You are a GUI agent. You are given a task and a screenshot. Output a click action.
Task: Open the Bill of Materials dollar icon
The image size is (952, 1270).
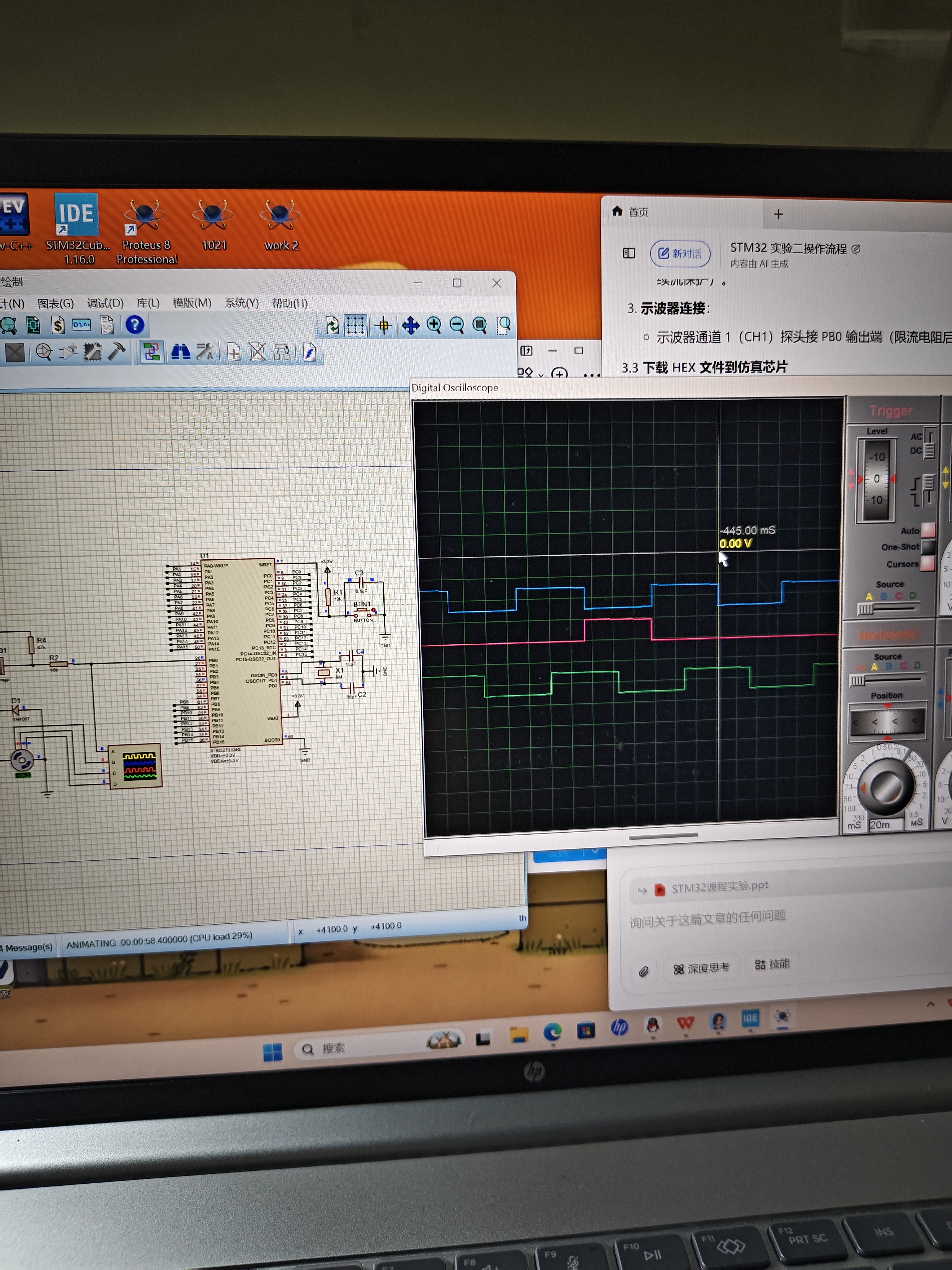point(57,326)
